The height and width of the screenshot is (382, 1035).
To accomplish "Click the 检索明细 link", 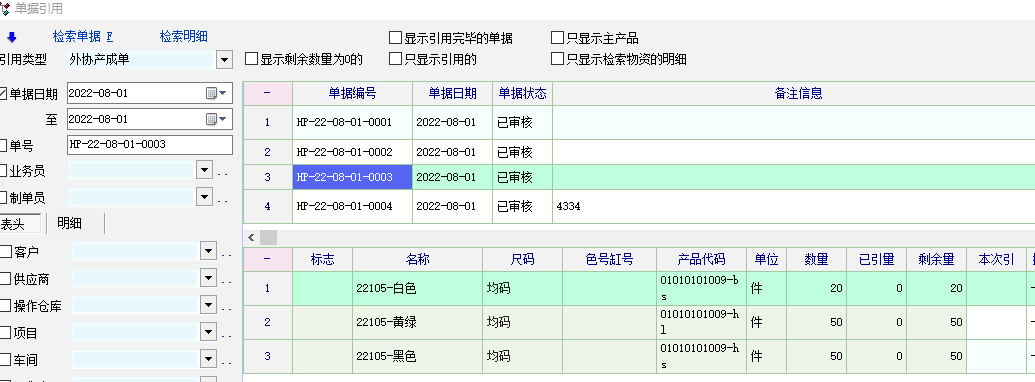I will [184, 37].
